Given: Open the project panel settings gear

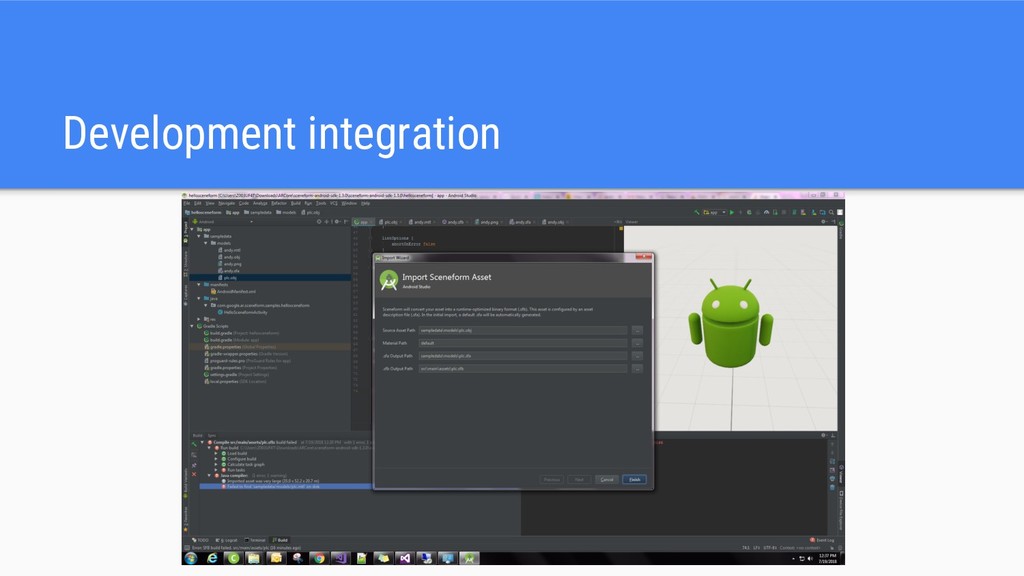Looking at the screenshot, I should pyautogui.click(x=337, y=222).
